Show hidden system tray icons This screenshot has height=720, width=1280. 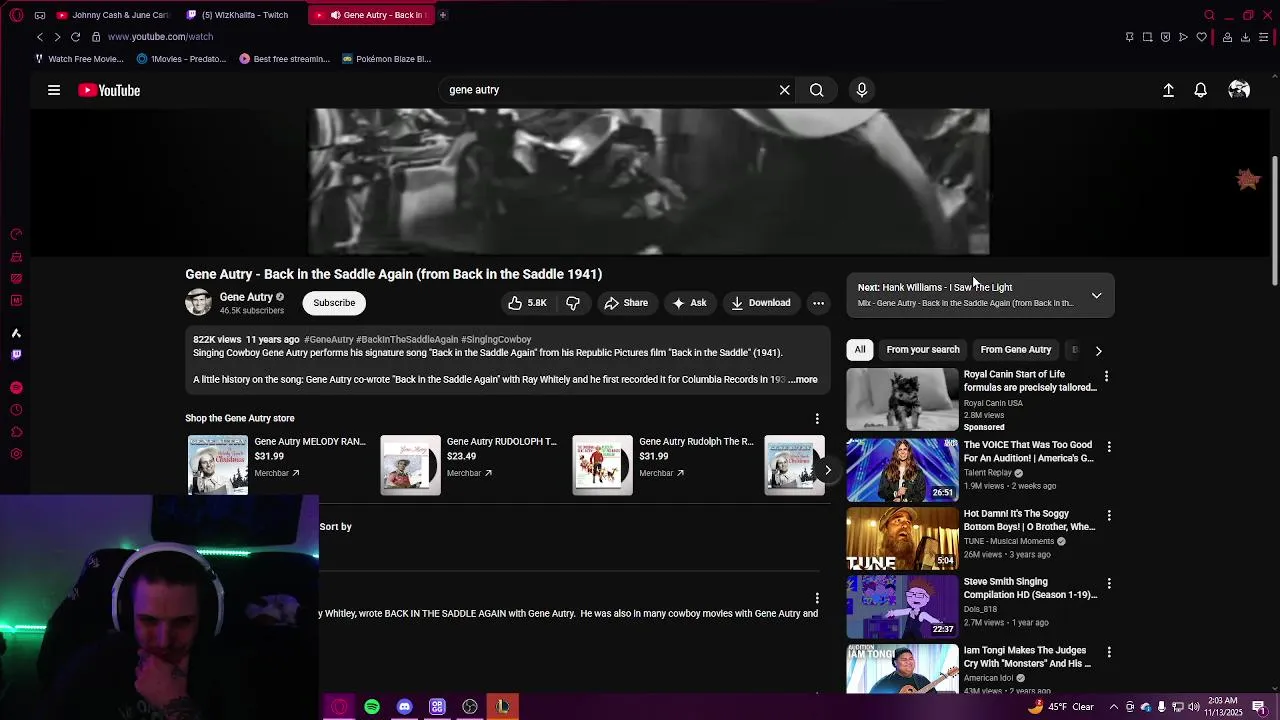[x=1114, y=707]
